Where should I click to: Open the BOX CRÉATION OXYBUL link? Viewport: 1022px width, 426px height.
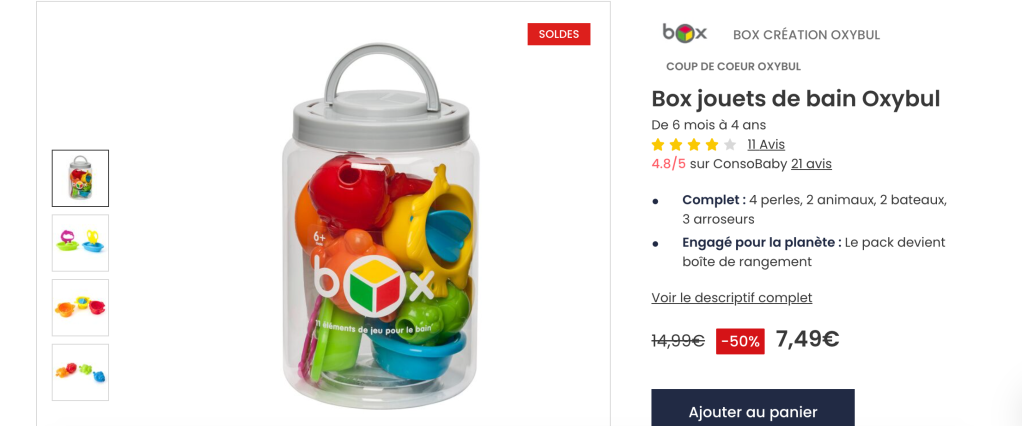click(806, 35)
